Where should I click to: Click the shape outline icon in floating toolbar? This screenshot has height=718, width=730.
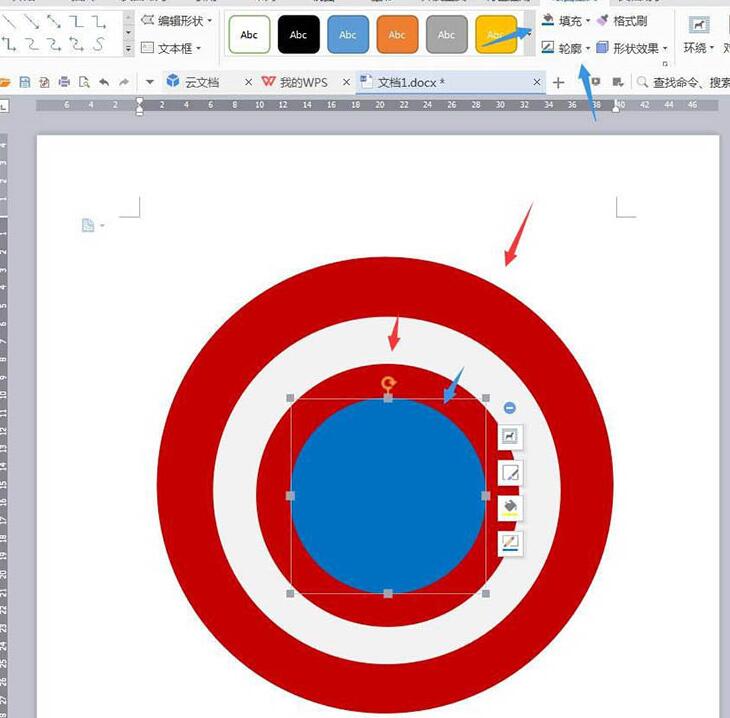click(510, 543)
